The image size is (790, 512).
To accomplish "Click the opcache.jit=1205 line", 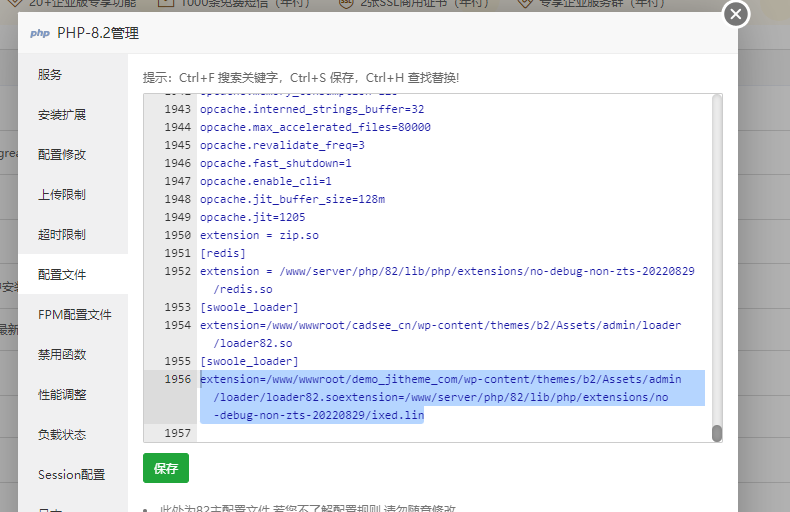I will point(252,218).
